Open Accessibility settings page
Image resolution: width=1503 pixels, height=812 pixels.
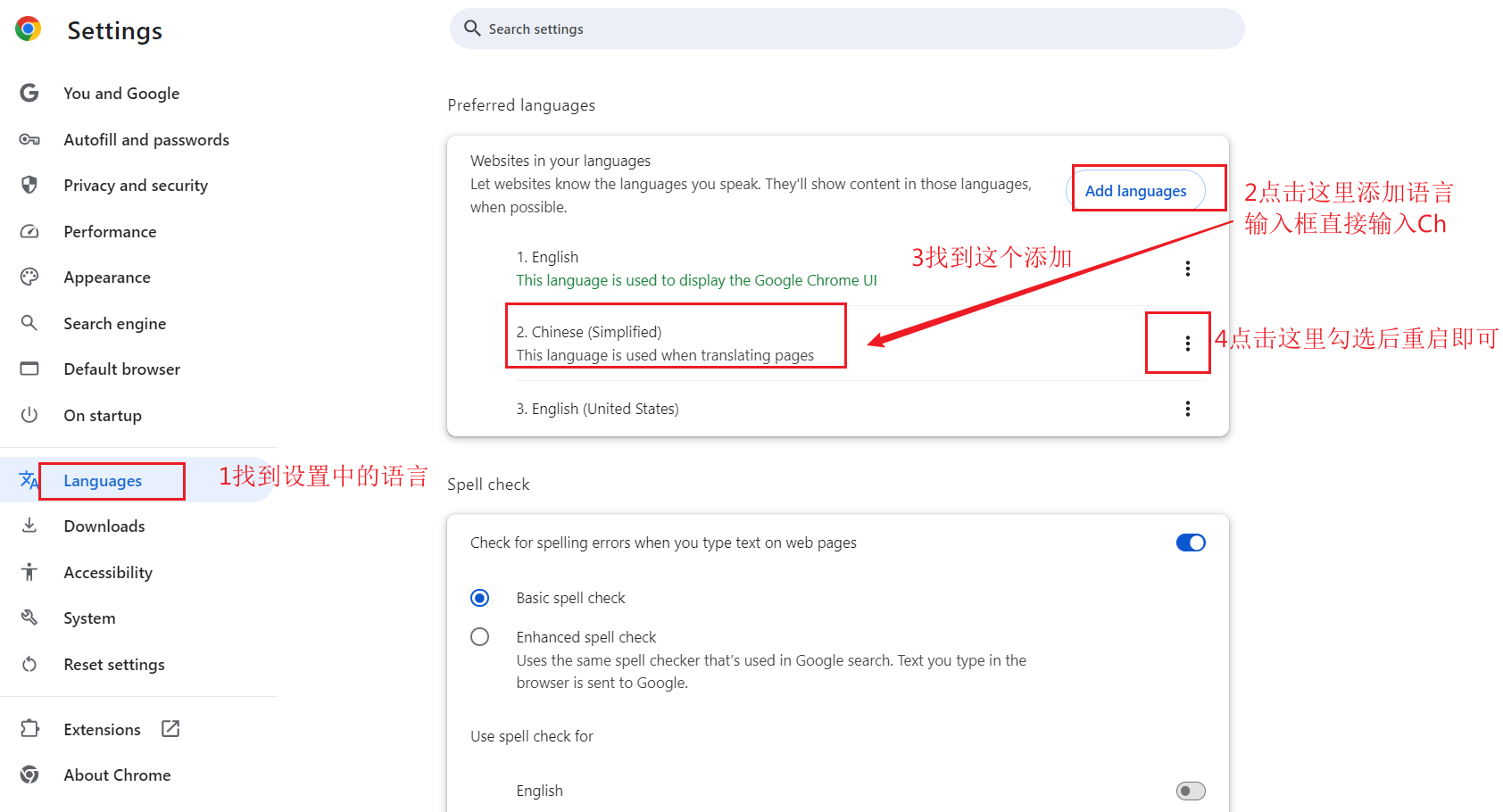(108, 572)
